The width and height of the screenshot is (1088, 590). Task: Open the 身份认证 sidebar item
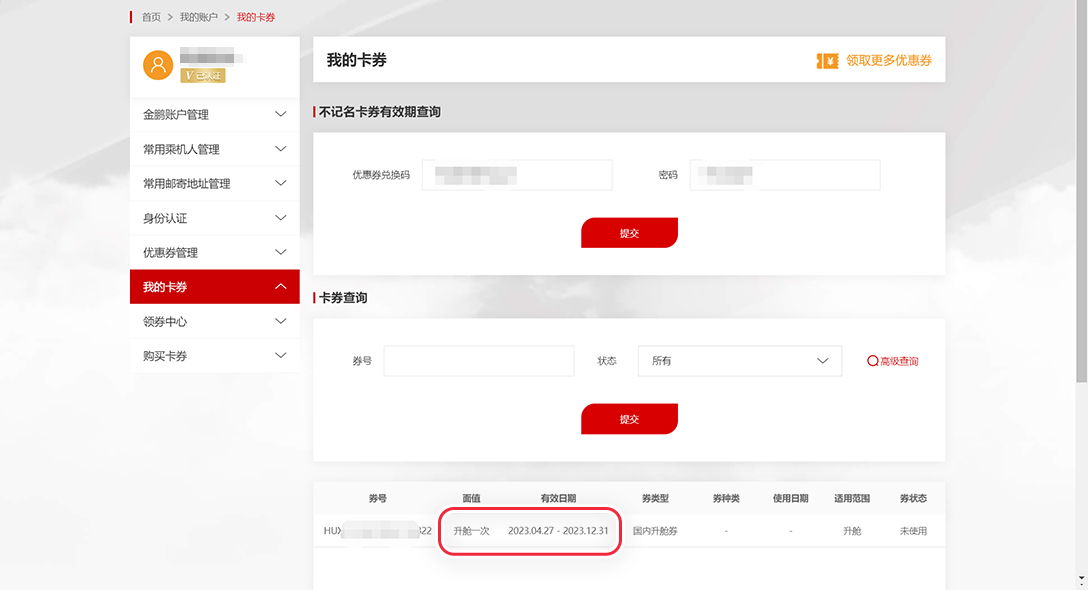coord(214,218)
